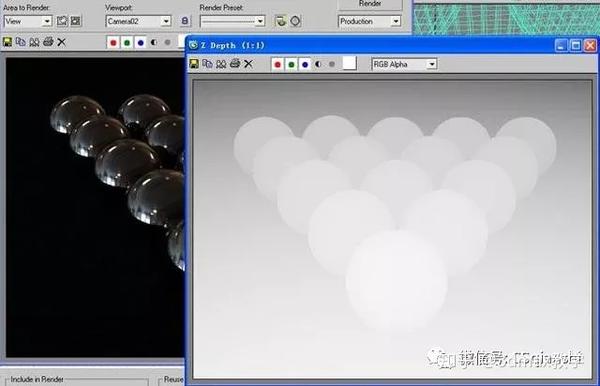
Task: Click the "Include in Render" label
Action: tap(37, 379)
